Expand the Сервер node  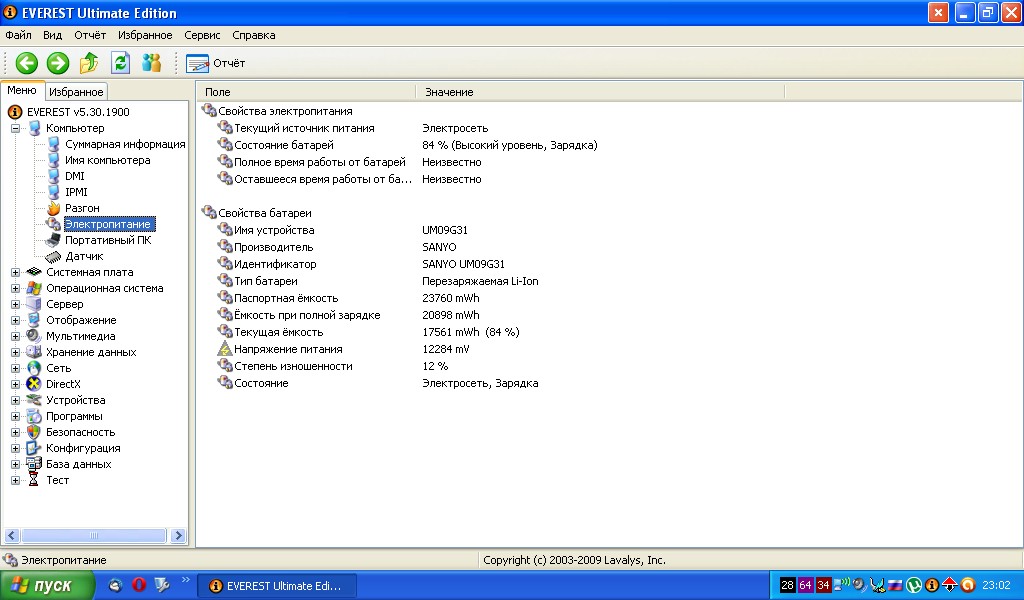tap(16, 304)
